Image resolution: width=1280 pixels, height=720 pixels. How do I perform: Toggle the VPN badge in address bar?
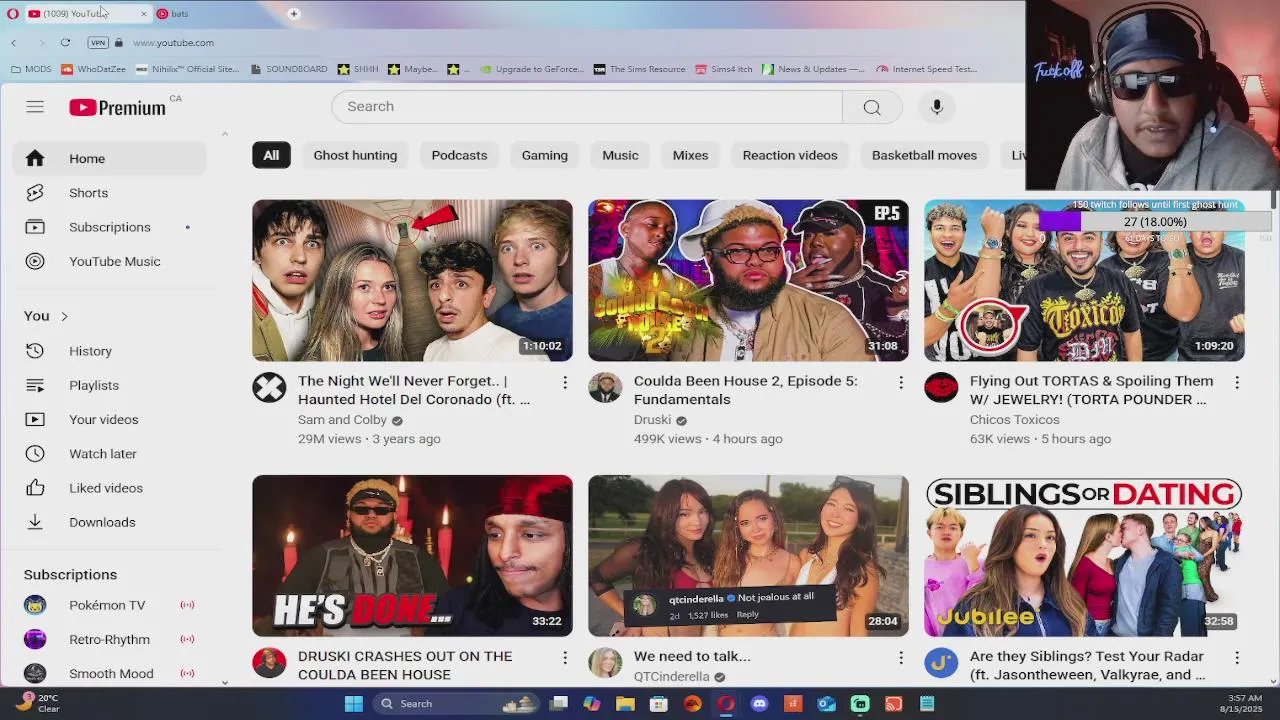98,43
